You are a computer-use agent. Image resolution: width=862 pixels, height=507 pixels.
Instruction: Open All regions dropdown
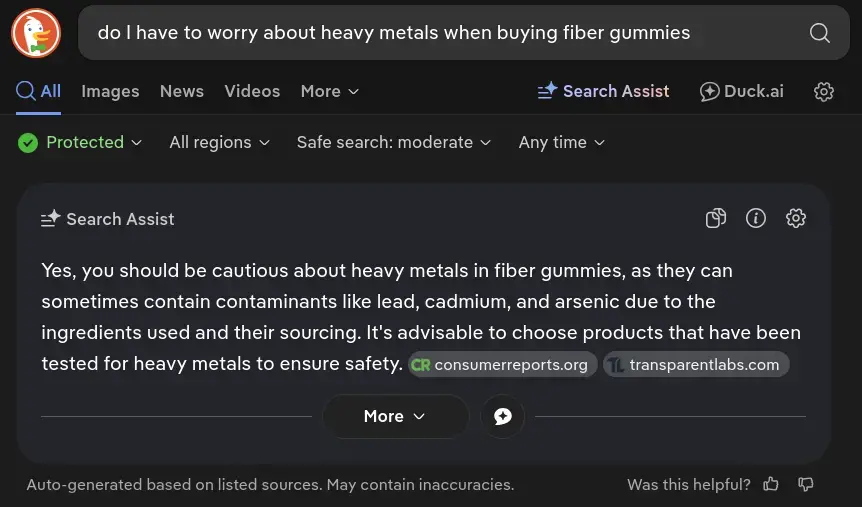[x=219, y=142]
